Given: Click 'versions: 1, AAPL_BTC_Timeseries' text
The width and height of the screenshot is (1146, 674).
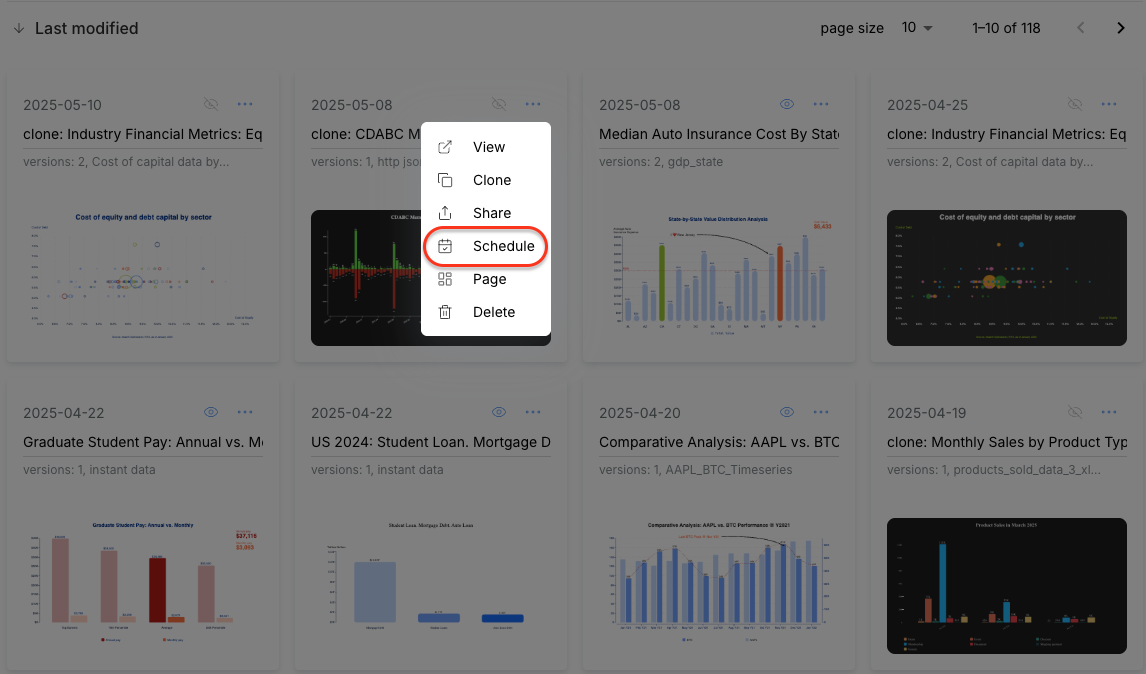Looking at the screenshot, I should pyautogui.click(x=696, y=469).
